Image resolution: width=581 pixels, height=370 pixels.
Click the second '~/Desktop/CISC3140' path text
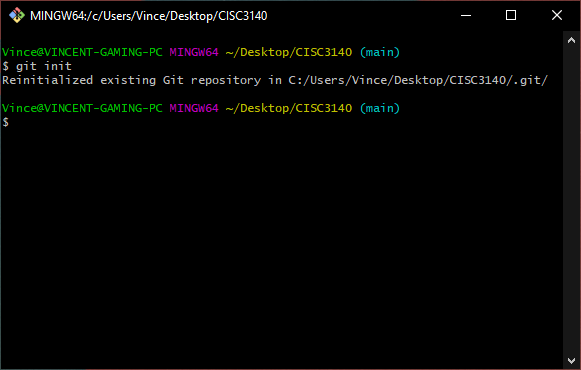coord(289,108)
